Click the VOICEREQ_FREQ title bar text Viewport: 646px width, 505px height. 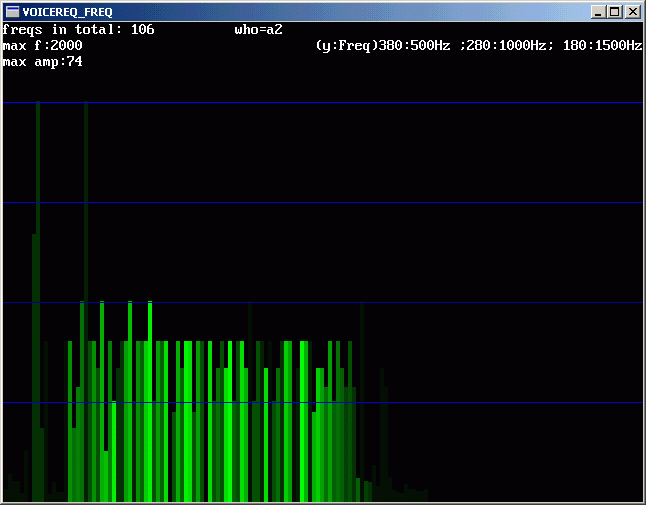[67, 12]
